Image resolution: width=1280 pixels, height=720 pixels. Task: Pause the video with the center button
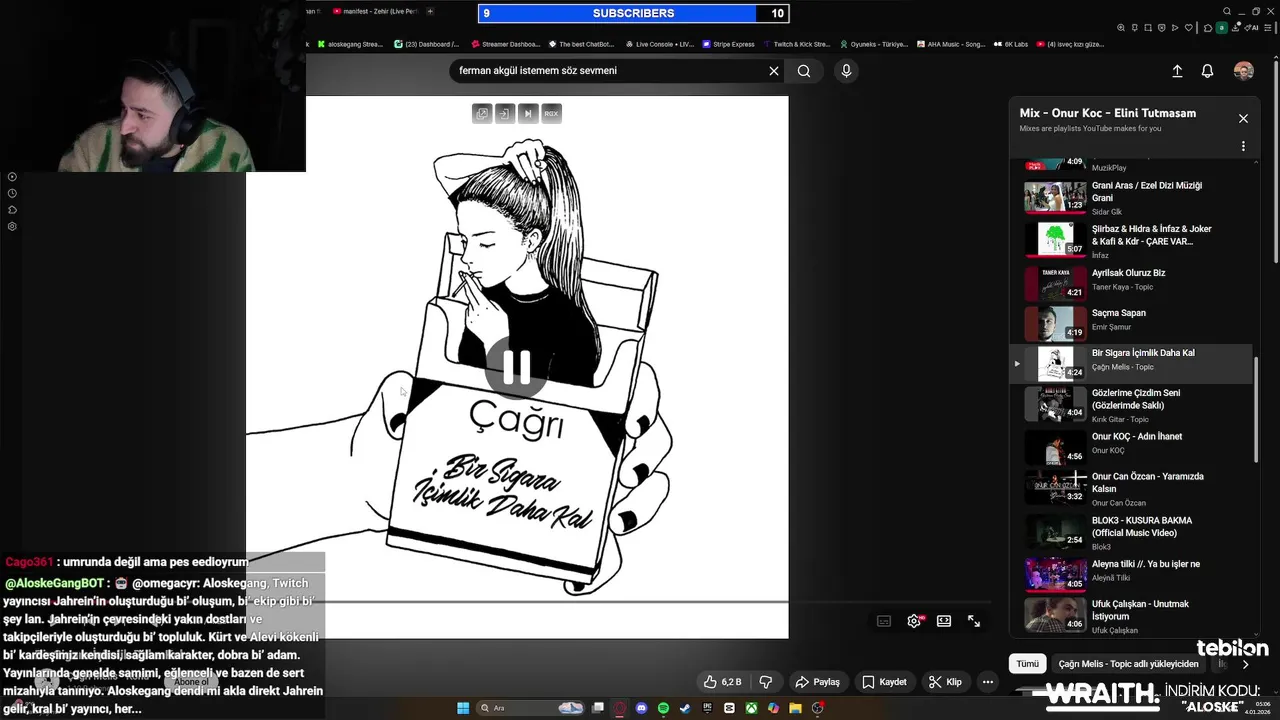click(516, 368)
